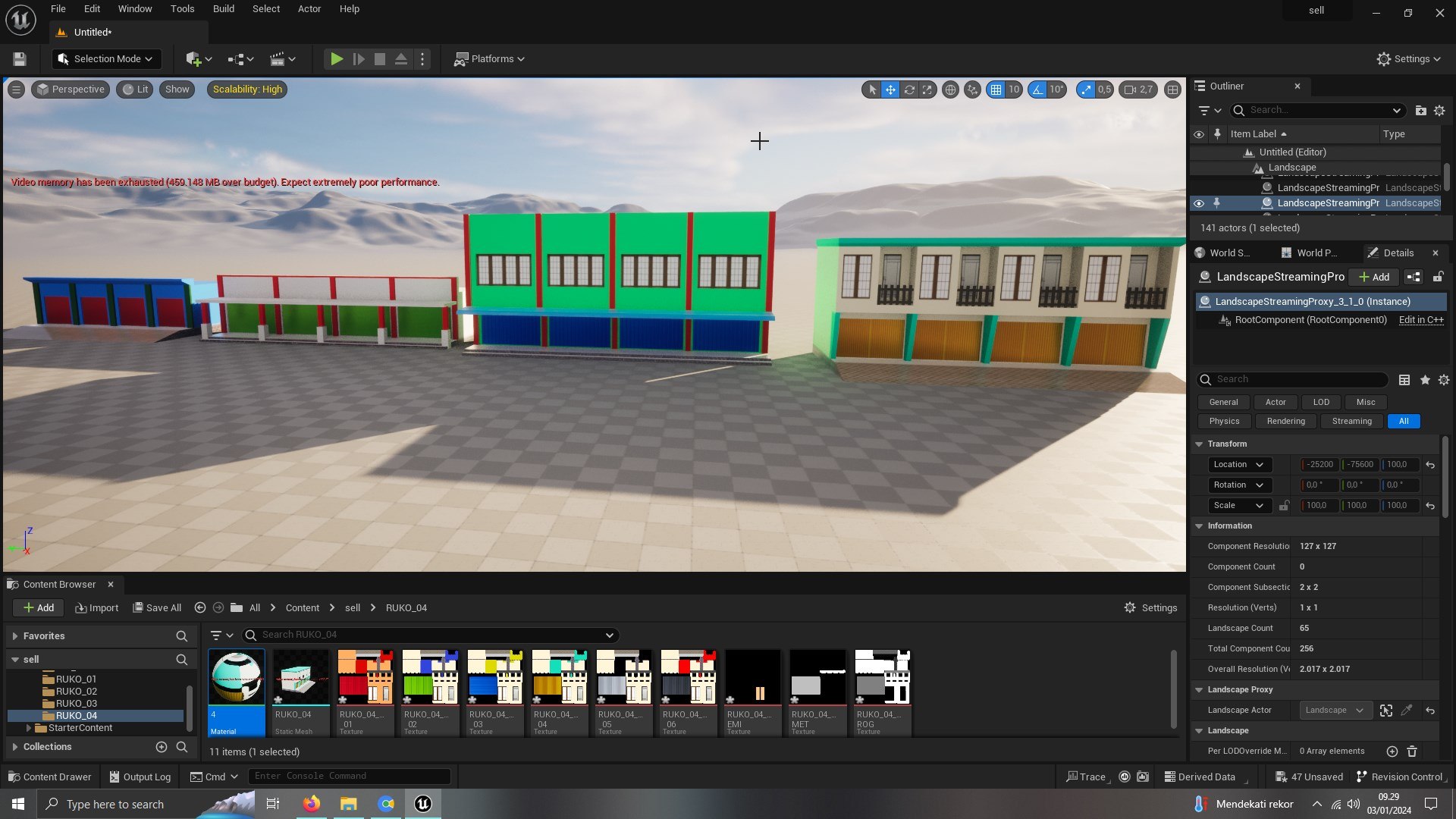Open play options three-dot menu
1456x819 pixels.
click(x=423, y=59)
